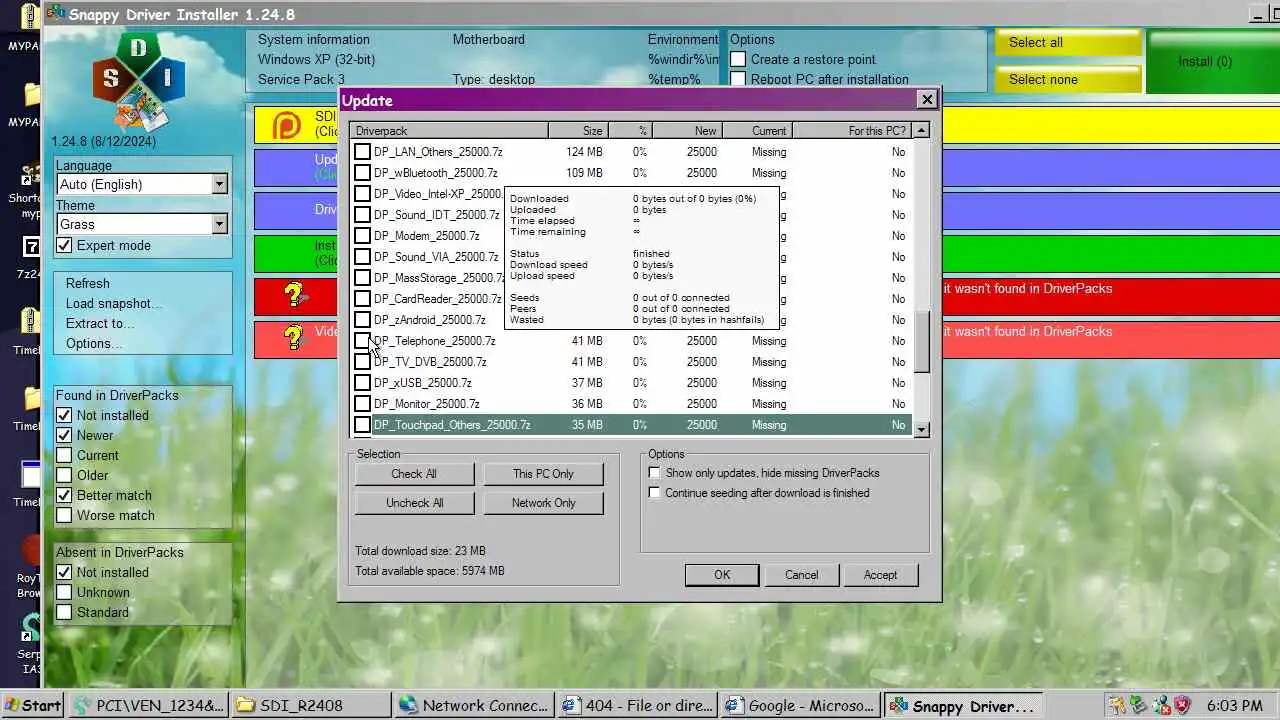Check the DP_Monitor_25000.7z checkbox
Image resolution: width=1280 pixels, height=720 pixels.
point(362,404)
